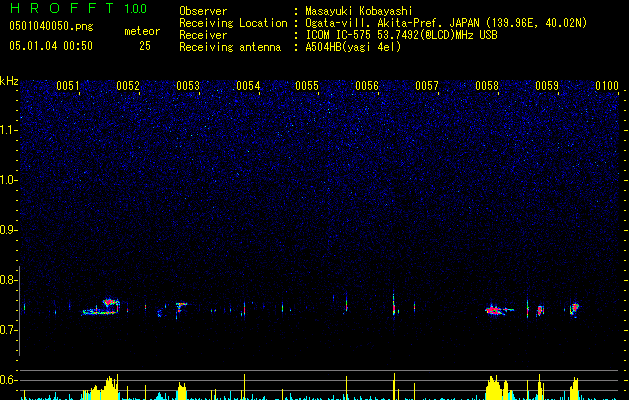Click time marker 0057
Image resolution: width=629 pixels, height=400 pixels.
(427, 86)
